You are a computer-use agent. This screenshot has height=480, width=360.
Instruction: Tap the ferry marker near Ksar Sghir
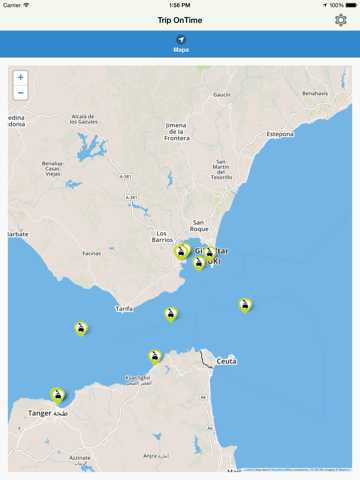click(155, 357)
